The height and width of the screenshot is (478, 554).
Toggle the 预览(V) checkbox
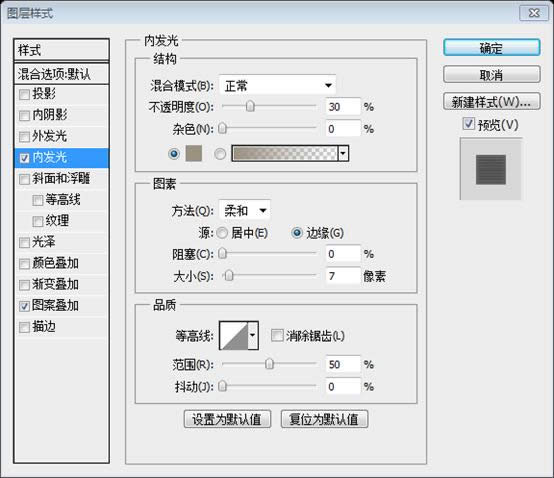click(468, 124)
